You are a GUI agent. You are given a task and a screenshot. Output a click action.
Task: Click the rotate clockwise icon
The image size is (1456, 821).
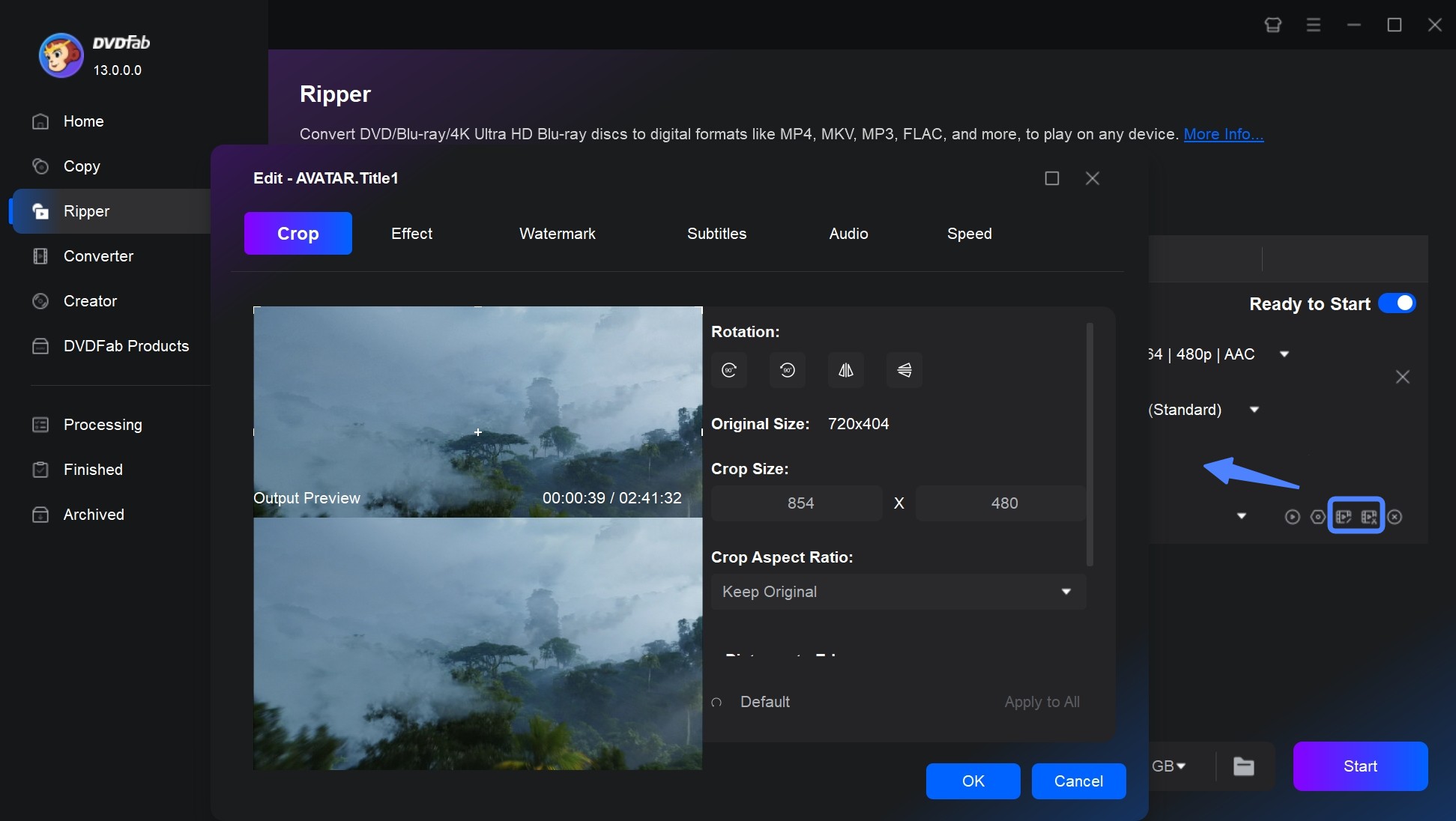tap(728, 369)
